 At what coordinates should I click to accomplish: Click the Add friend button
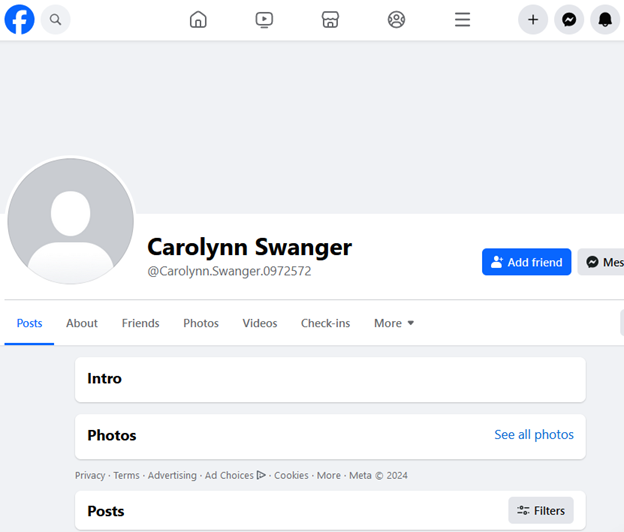pyautogui.click(x=526, y=262)
